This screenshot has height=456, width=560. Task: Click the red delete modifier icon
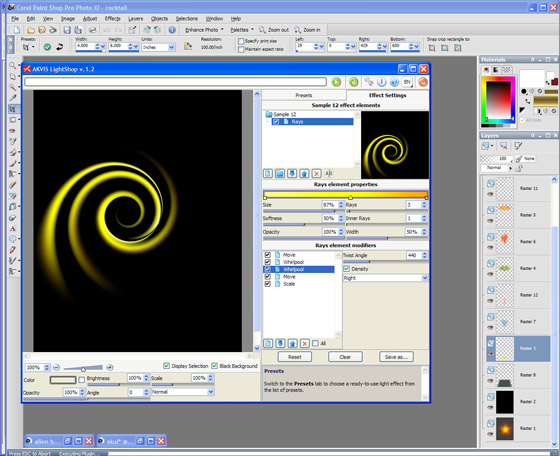(304, 344)
